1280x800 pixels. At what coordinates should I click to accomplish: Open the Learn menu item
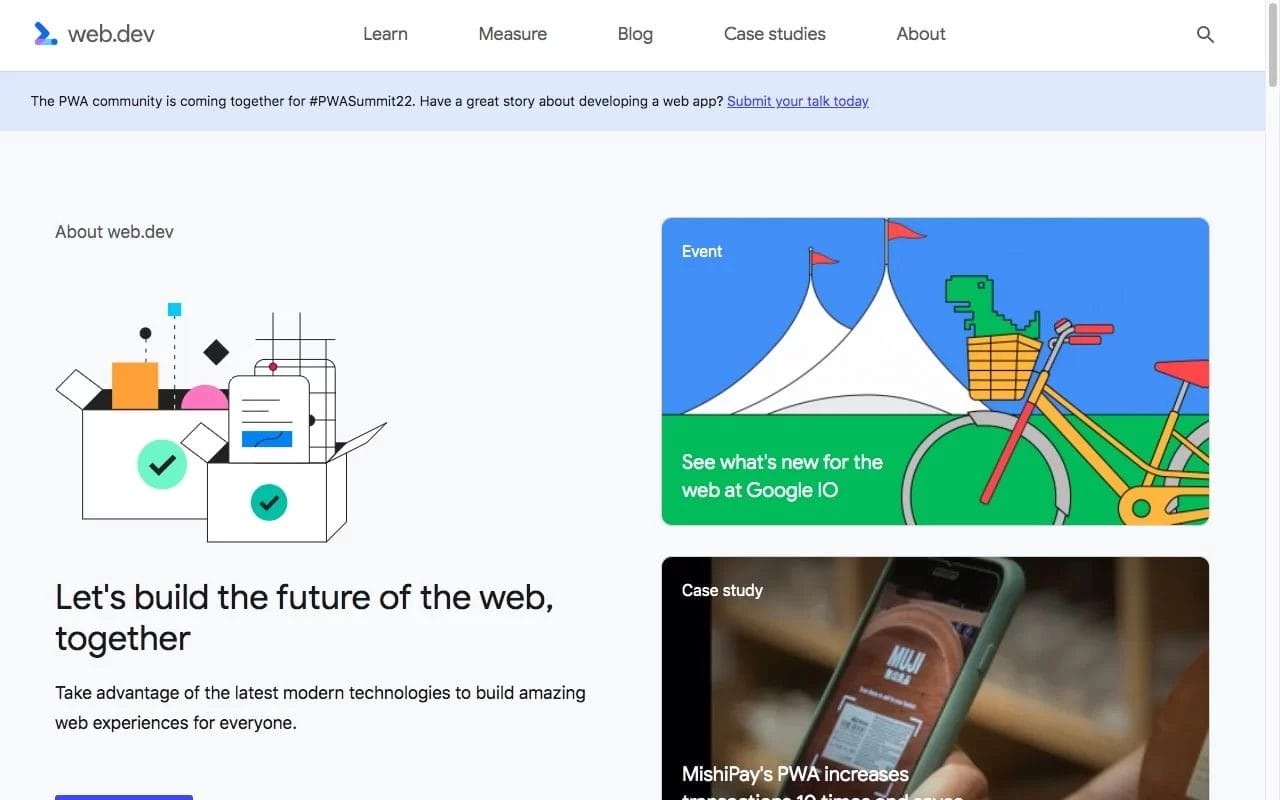[385, 34]
